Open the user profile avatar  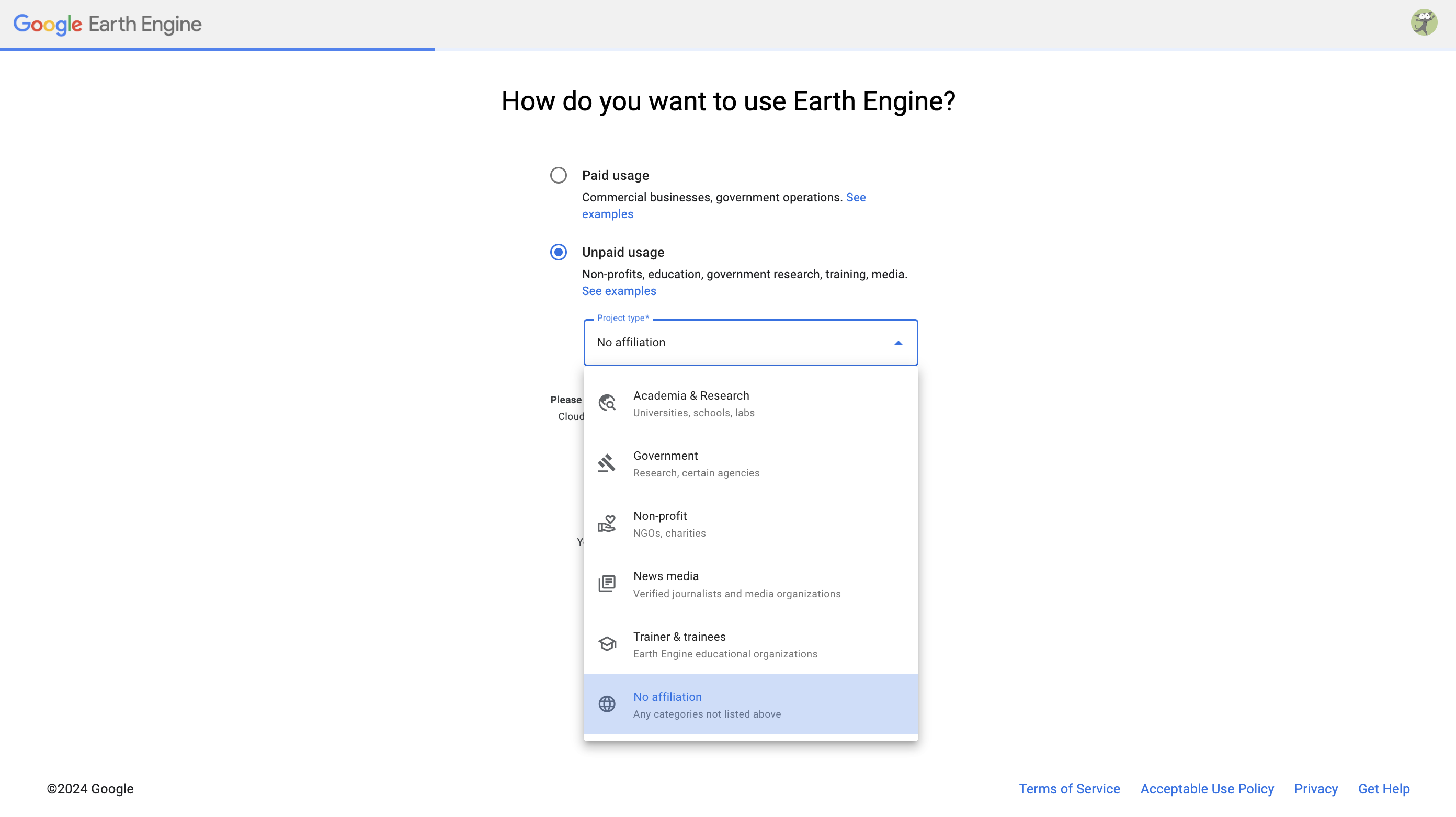(1424, 23)
